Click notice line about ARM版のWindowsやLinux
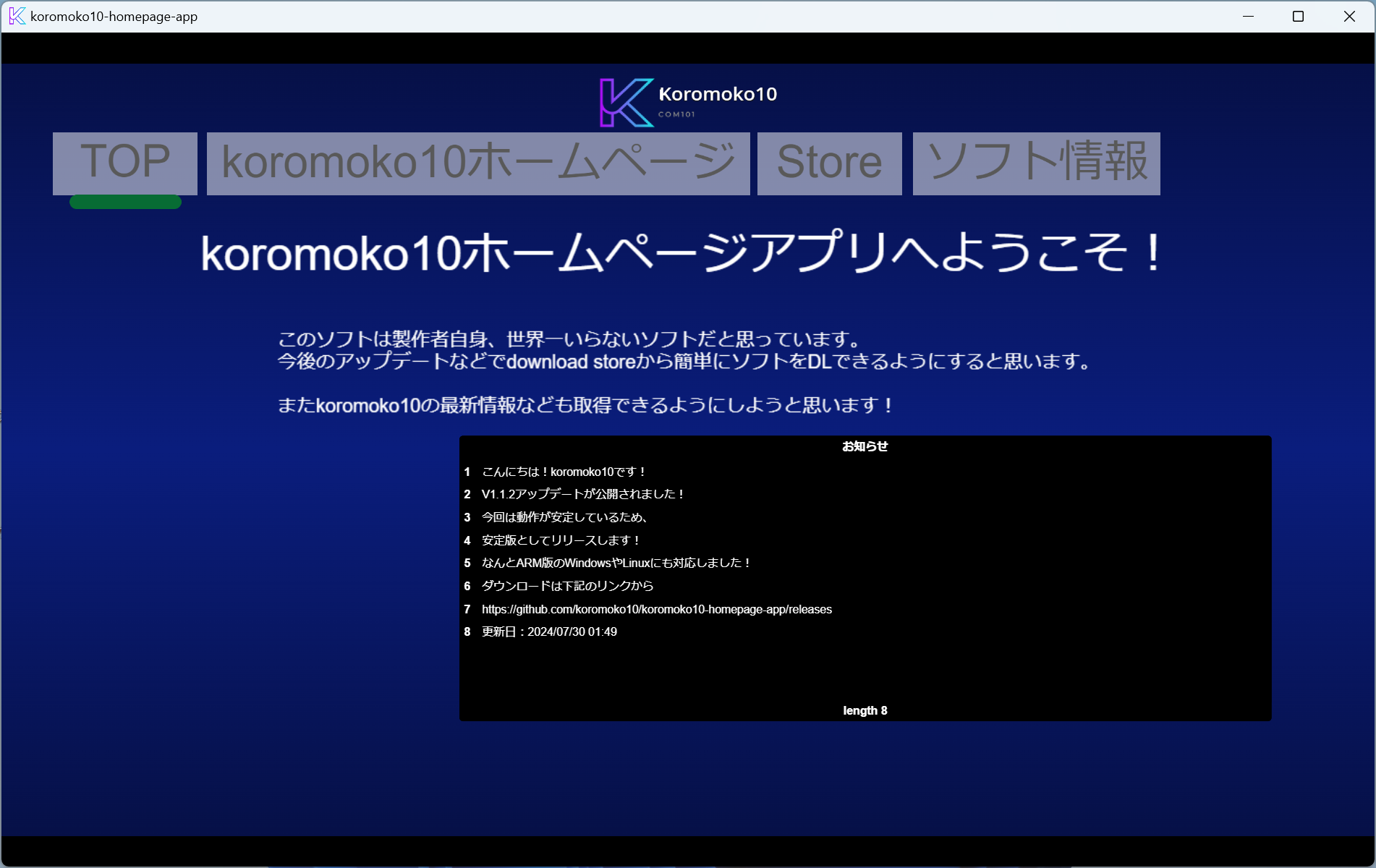The height and width of the screenshot is (868, 1376). pos(617,563)
